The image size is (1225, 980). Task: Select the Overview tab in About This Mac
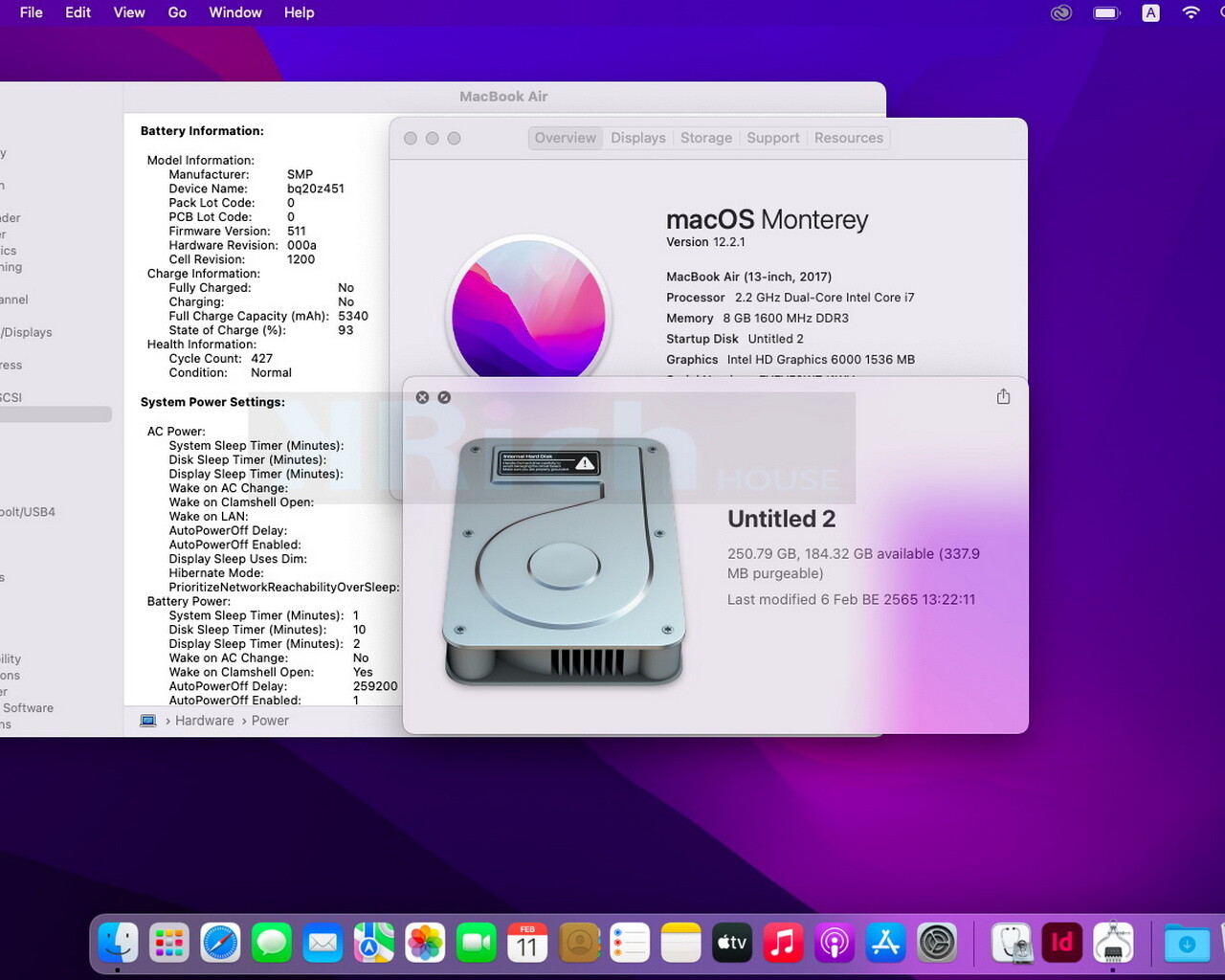tap(566, 138)
